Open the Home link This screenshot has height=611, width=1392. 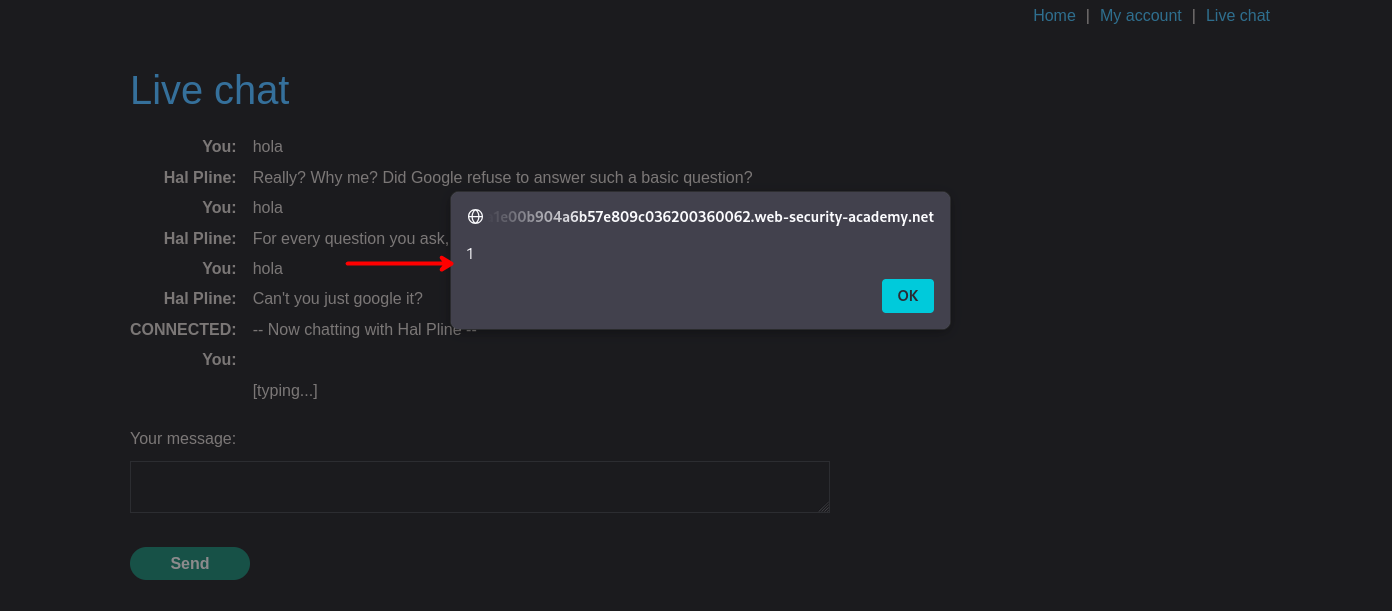tap(1054, 16)
